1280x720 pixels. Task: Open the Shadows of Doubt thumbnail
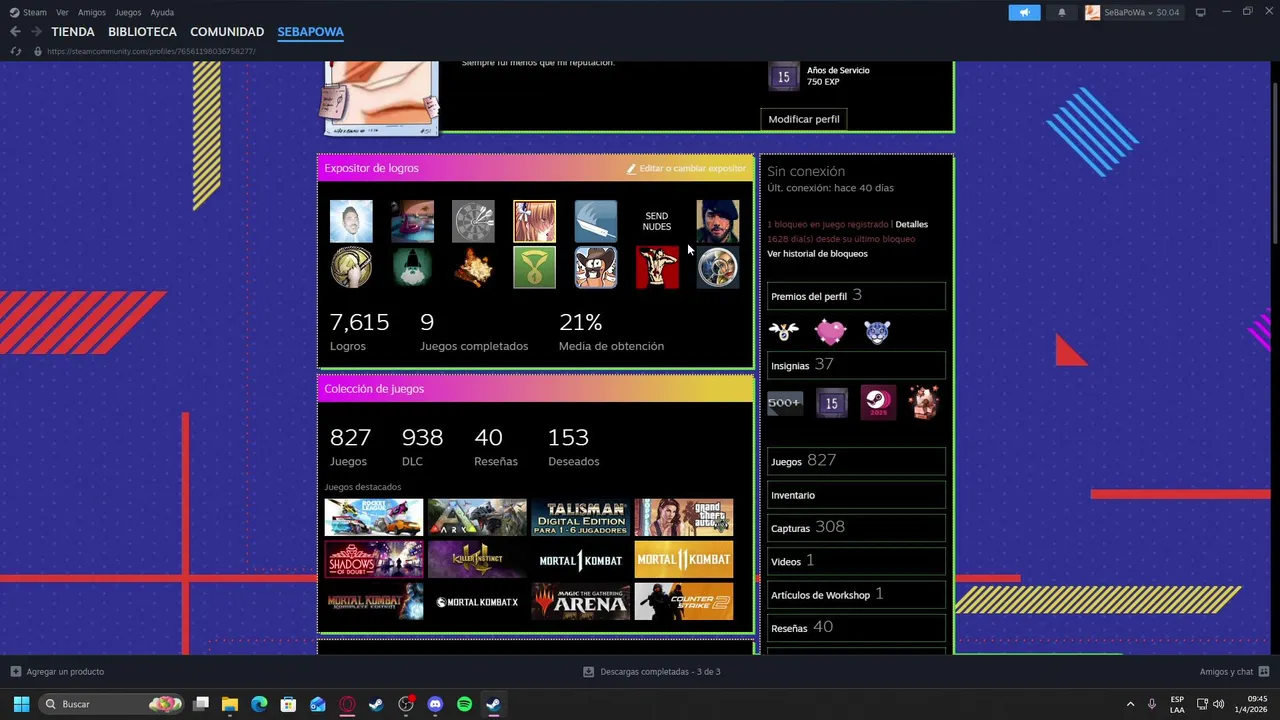374,560
